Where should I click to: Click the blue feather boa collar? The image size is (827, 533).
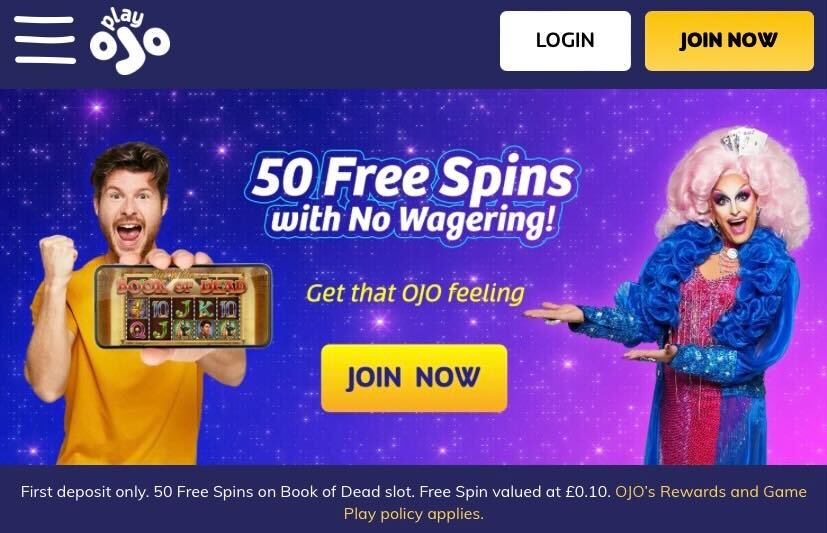point(723,285)
